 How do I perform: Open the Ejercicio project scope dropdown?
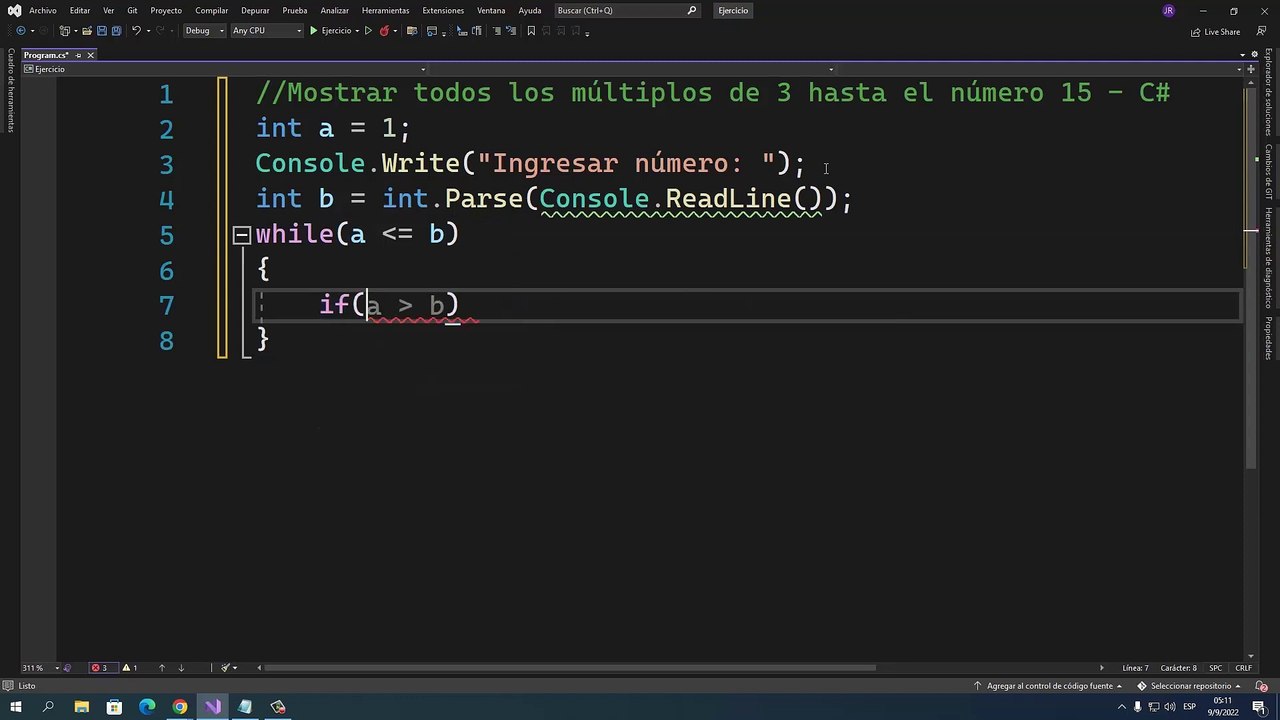(225, 69)
